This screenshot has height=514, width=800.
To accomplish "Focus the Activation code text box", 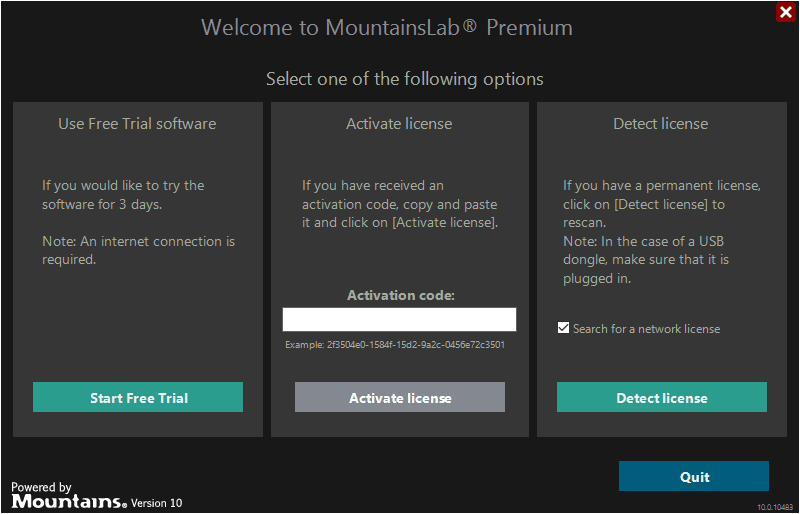I will click(399, 319).
